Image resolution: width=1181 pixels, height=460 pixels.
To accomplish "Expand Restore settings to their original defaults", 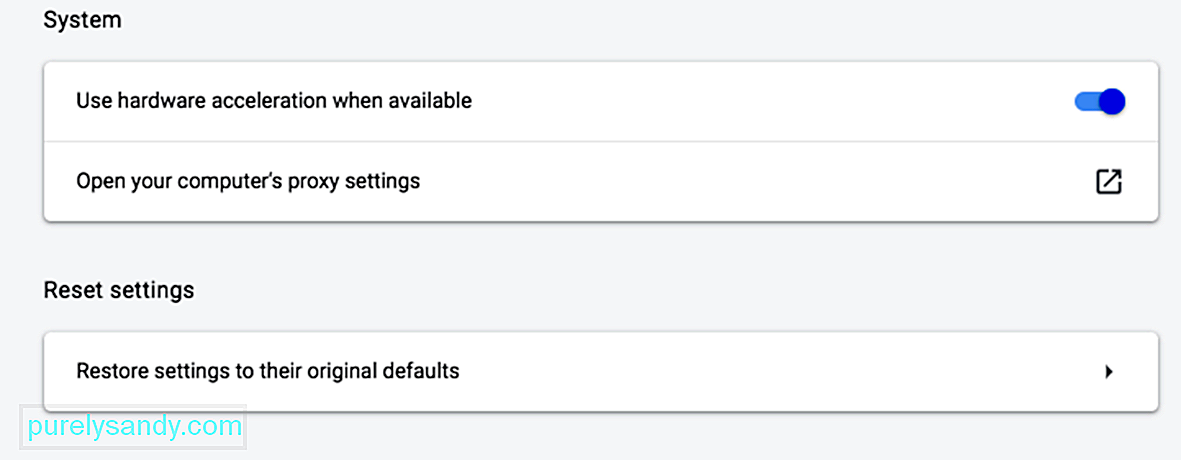I will click(601, 371).
